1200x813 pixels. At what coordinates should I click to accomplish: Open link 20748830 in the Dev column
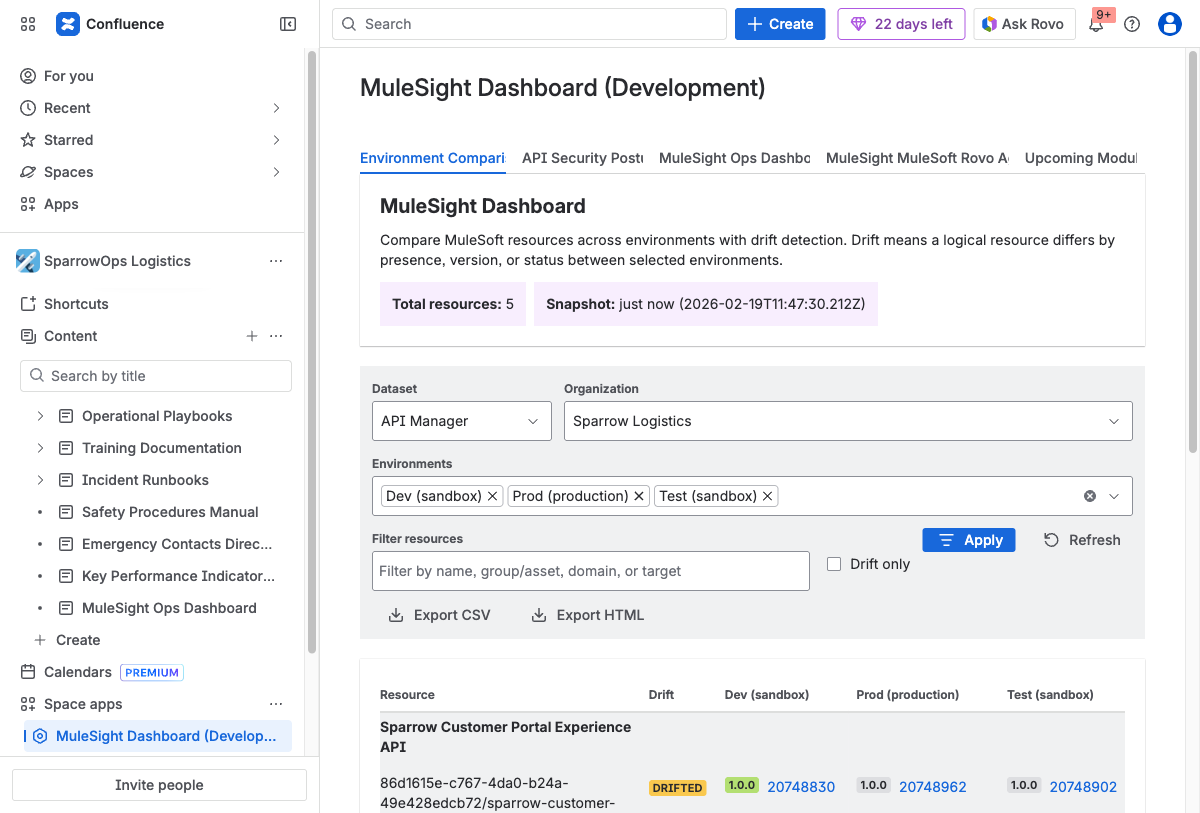coord(800,787)
